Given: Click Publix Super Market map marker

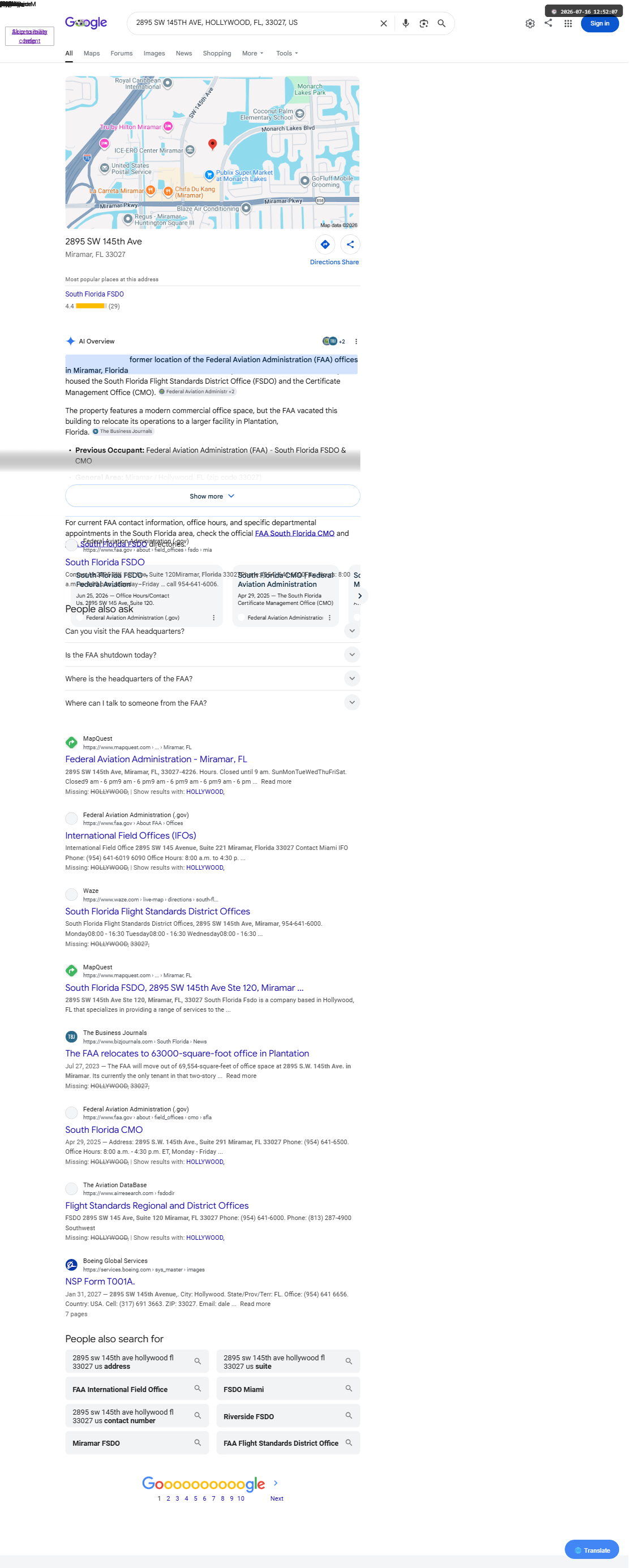Looking at the screenshot, I should (209, 175).
